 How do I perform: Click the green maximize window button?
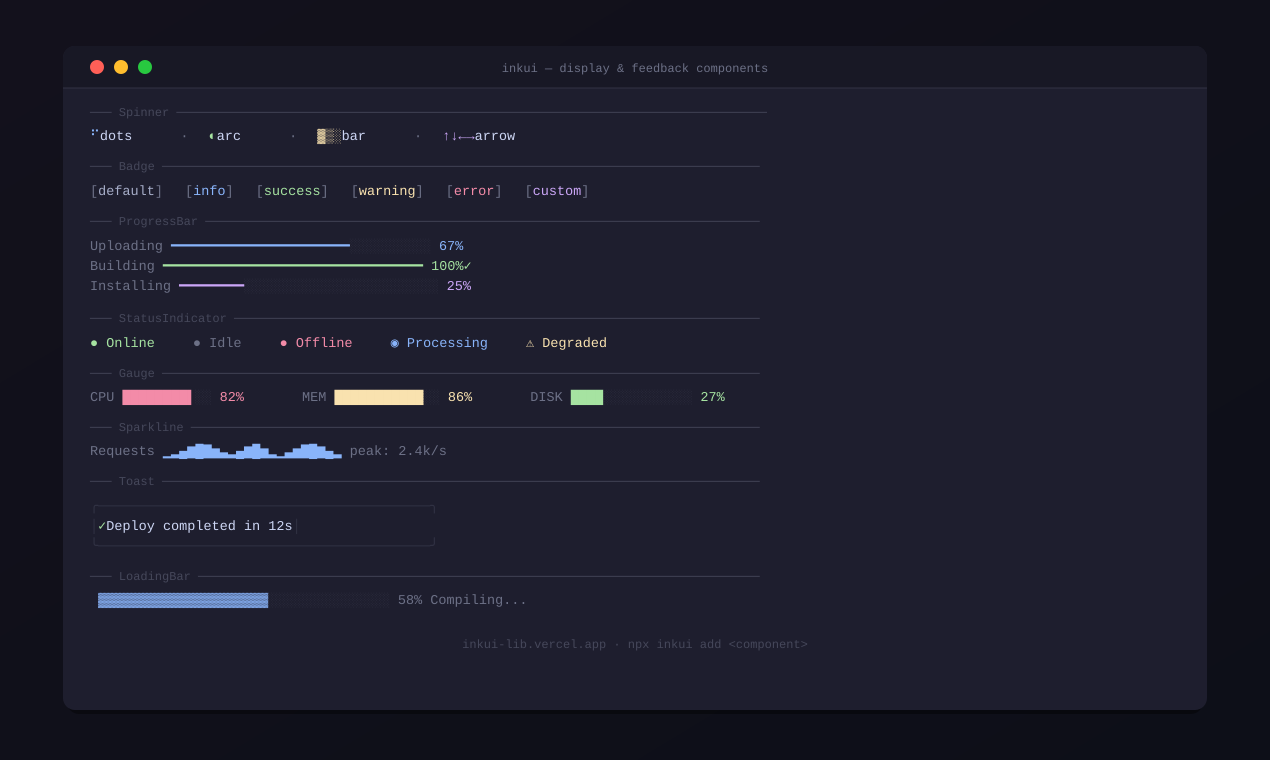point(145,67)
